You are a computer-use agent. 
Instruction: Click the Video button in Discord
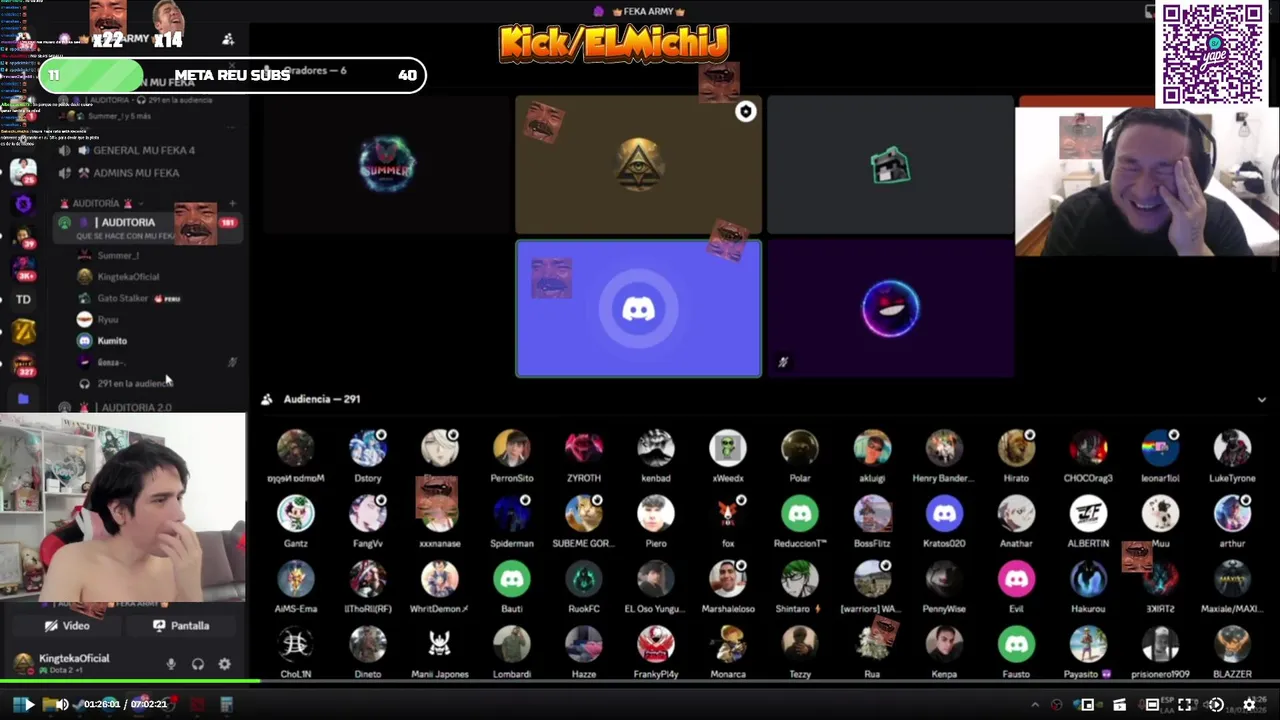67,626
